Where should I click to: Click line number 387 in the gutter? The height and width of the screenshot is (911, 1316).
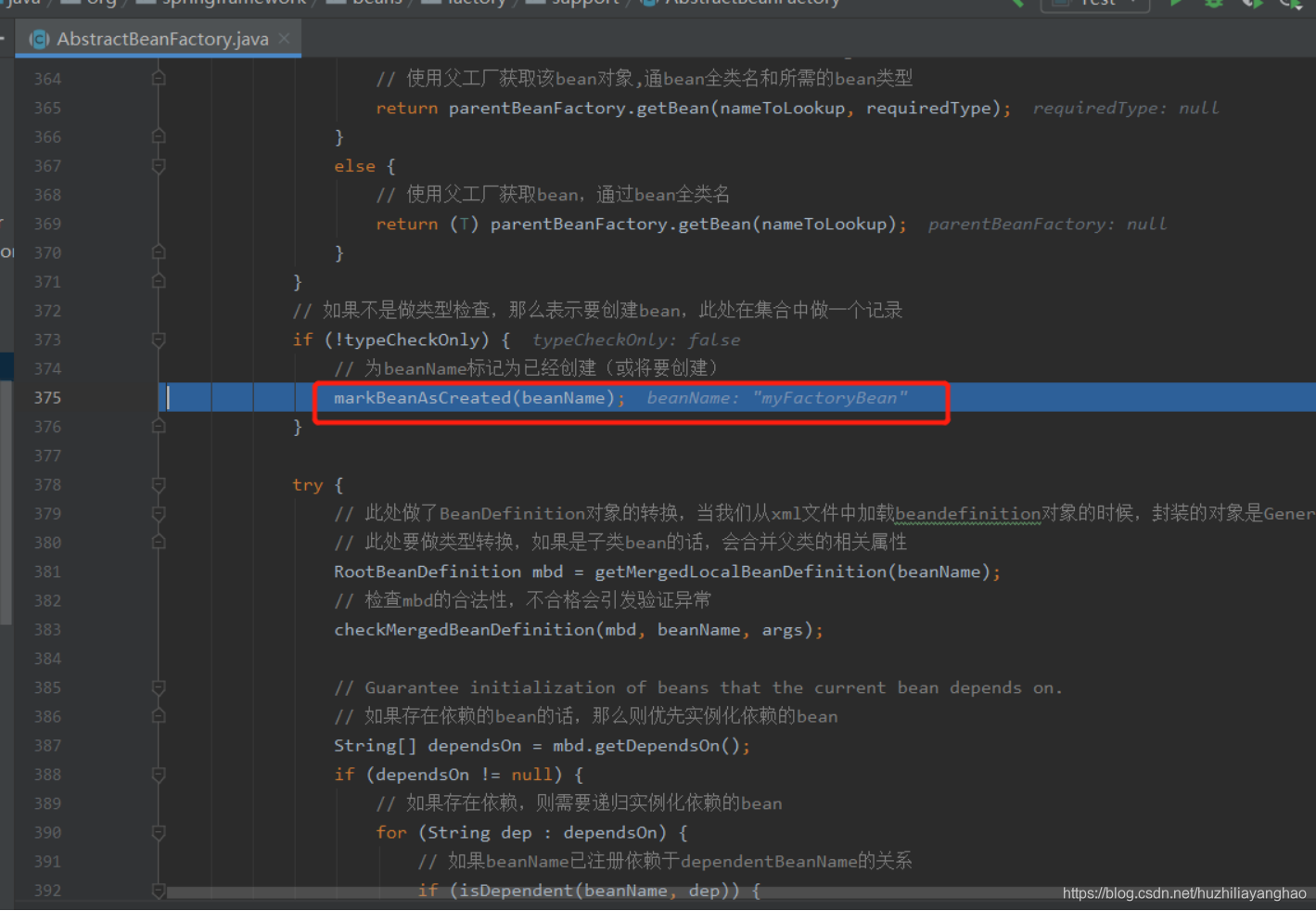click(47, 746)
